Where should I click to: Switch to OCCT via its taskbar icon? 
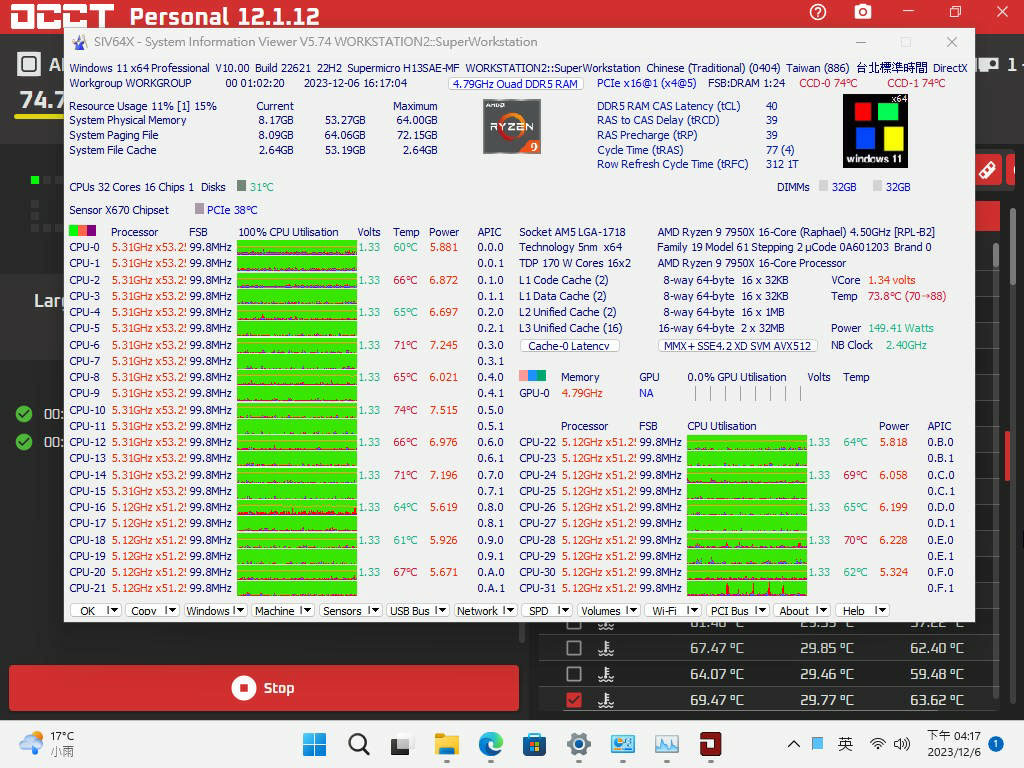(x=711, y=744)
